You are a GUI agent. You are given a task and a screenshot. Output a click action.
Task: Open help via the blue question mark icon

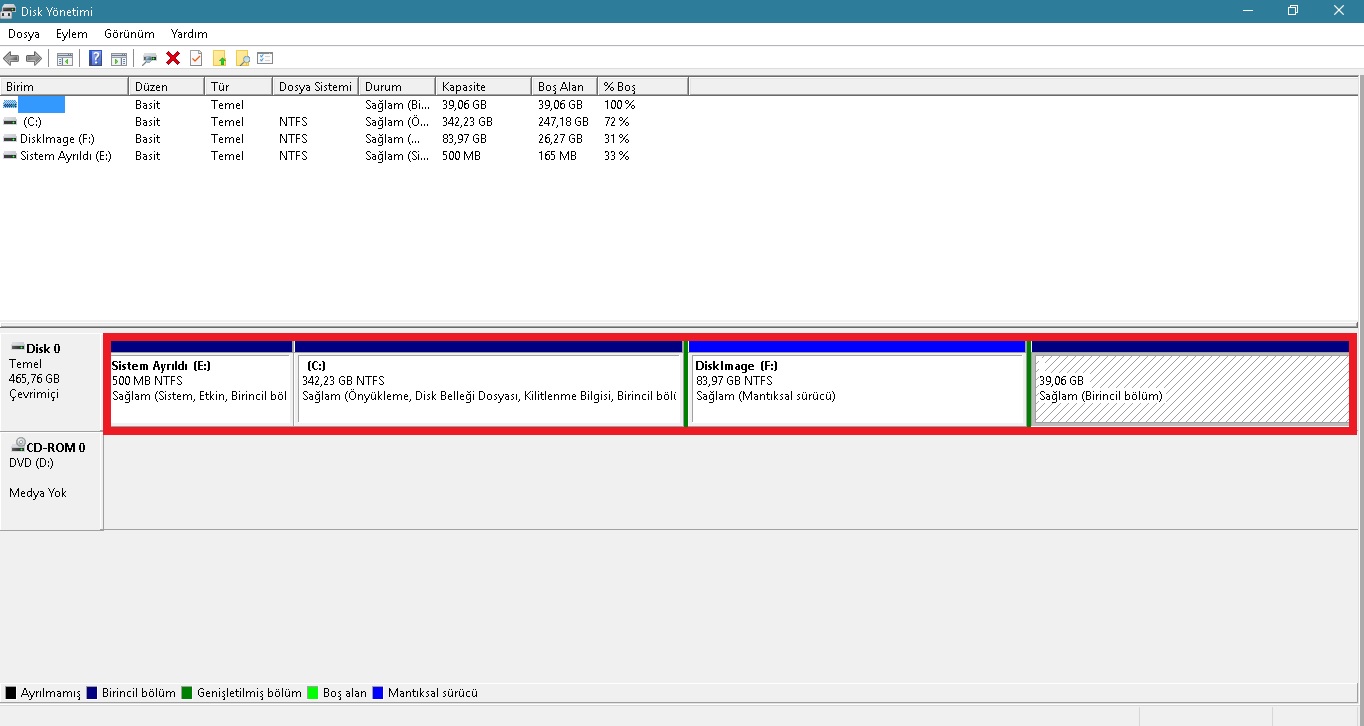[x=95, y=58]
